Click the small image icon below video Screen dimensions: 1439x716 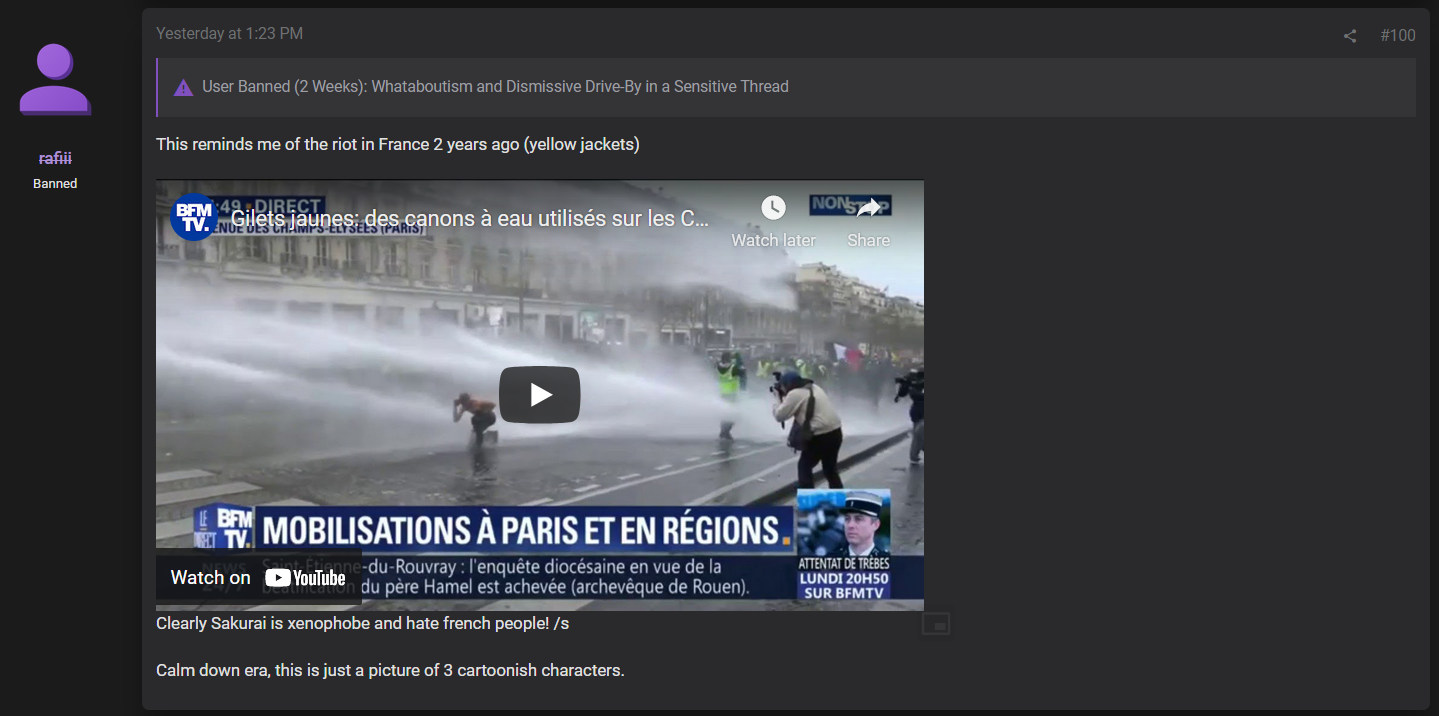click(936, 625)
